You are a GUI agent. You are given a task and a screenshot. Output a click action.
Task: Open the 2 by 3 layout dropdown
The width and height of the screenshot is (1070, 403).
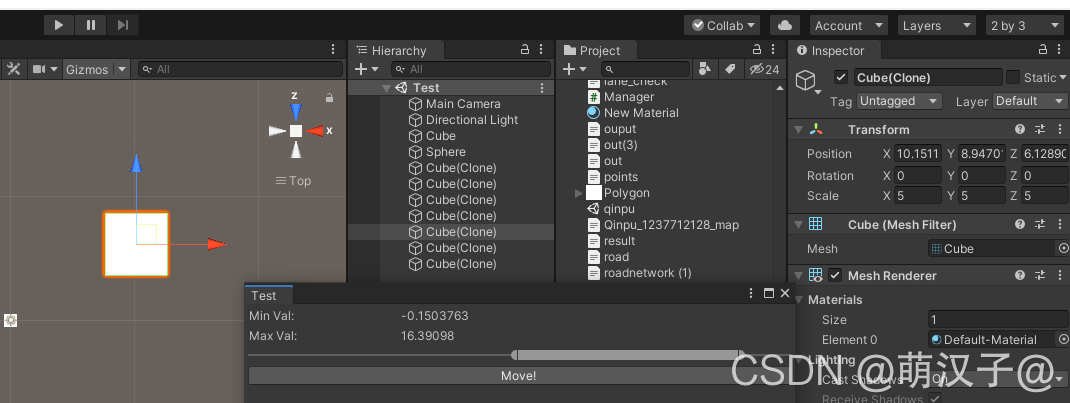pyautogui.click(x=1025, y=25)
